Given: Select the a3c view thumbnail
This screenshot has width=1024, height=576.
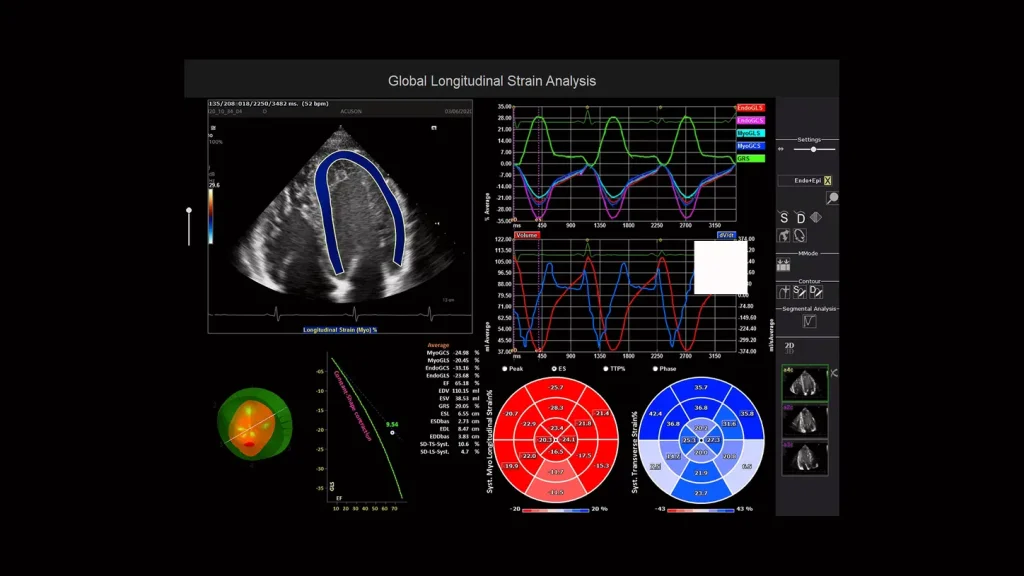Looking at the screenshot, I should tap(804, 456).
